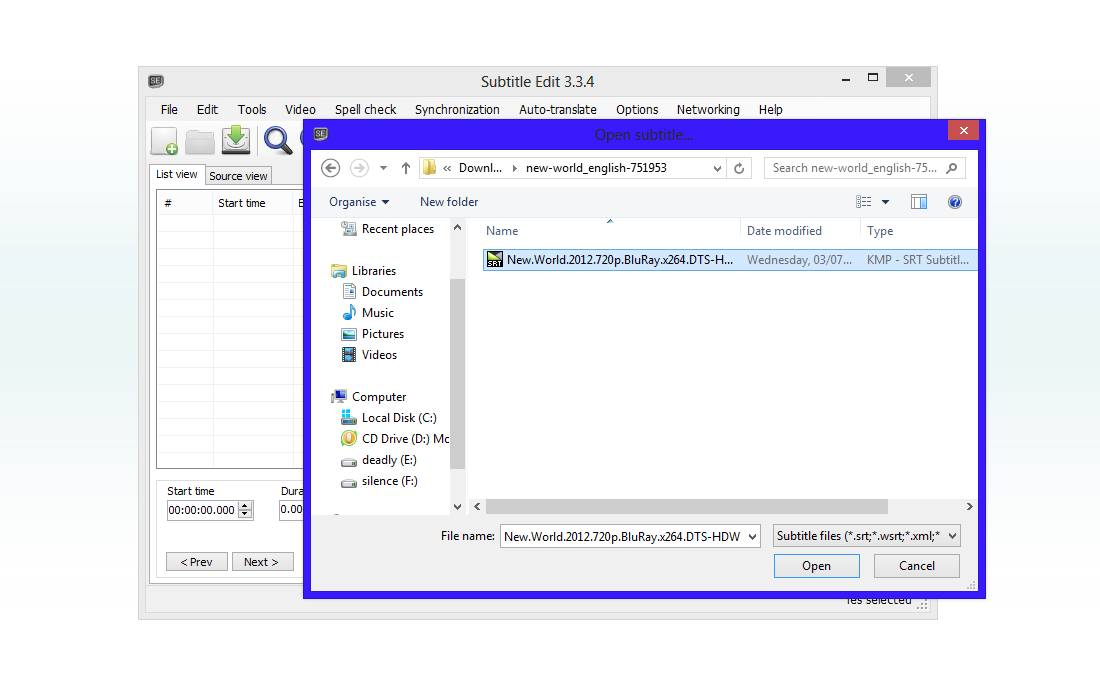Click the Find magnifier toolbar icon
This screenshot has width=1100, height=676.
pyautogui.click(x=278, y=140)
